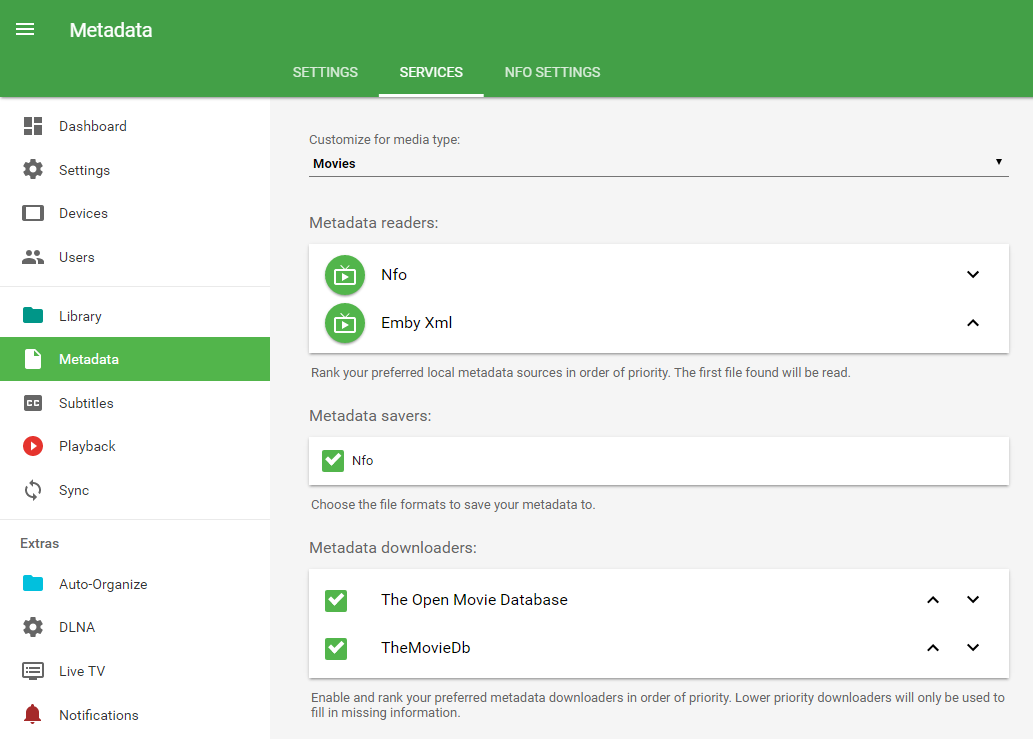The width and height of the screenshot is (1033, 739).
Task: Click the Settings label in sidebar
Action: pyautogui.click(x=84, y=170)
